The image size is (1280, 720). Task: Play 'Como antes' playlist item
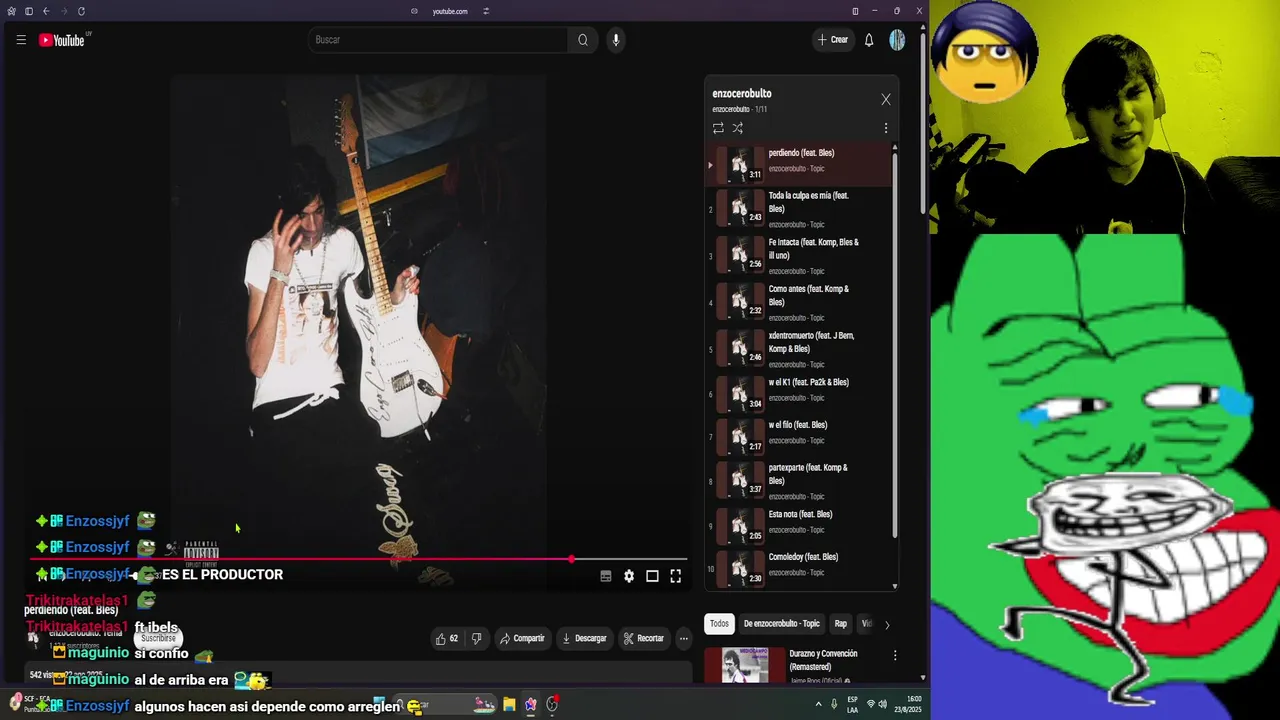point(800,302)
